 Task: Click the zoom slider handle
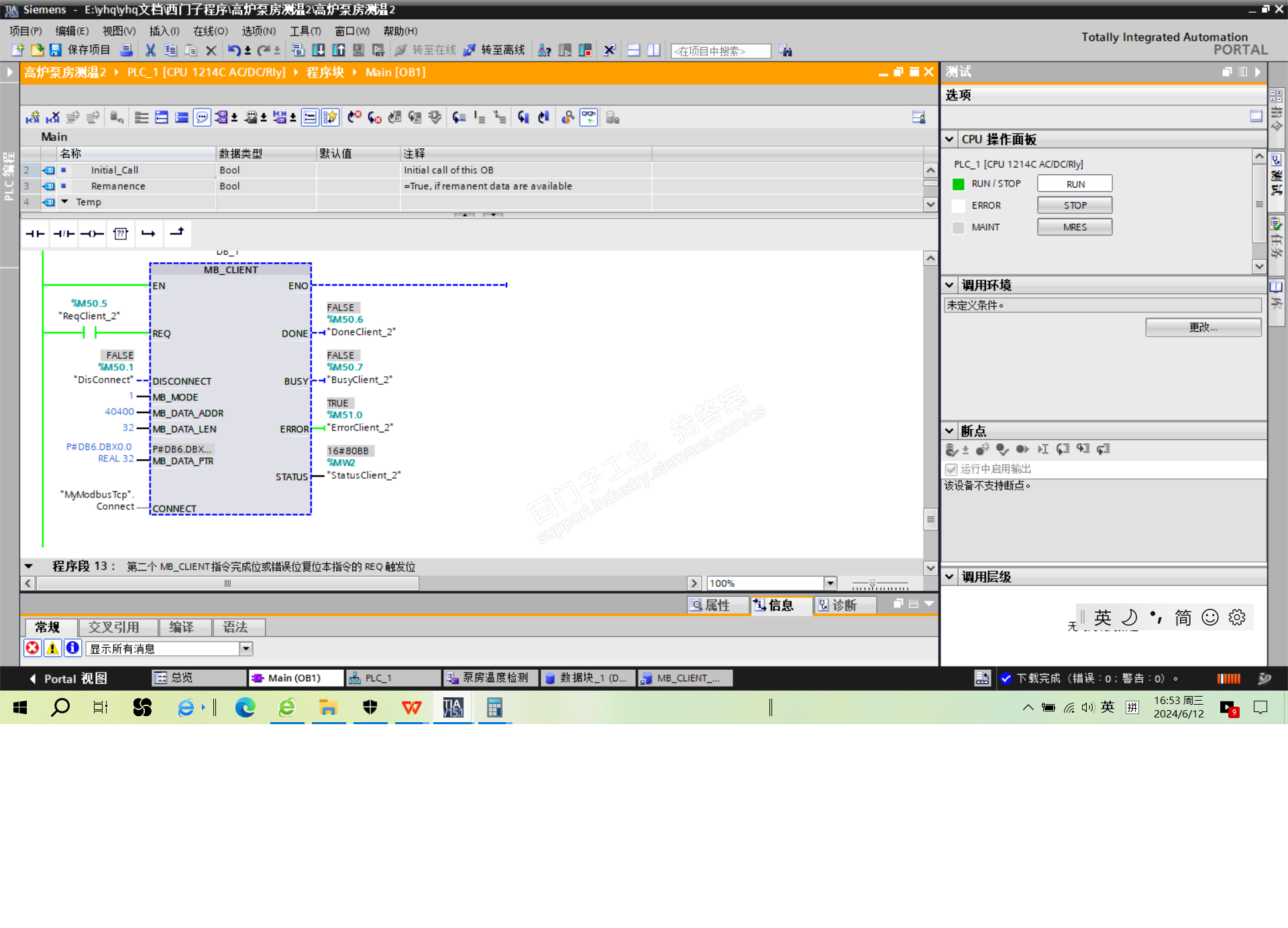click(872, 583)
